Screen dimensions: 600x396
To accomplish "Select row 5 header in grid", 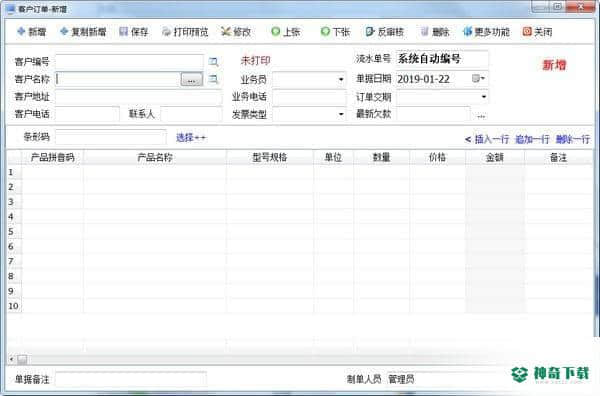I will coord(14,231).
